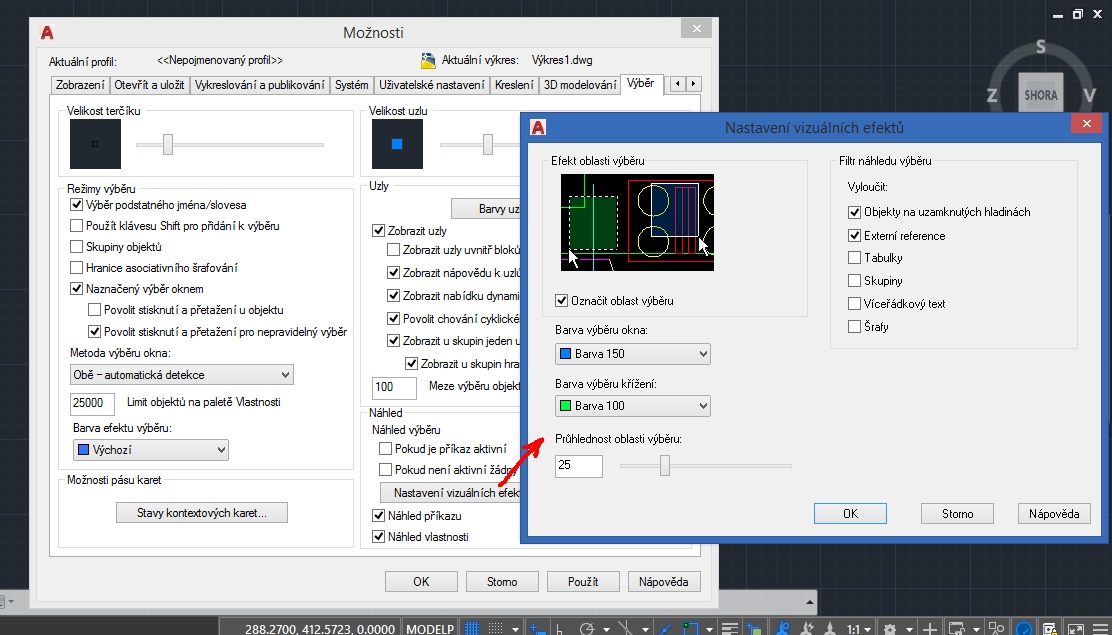The image size is (1112, 635).
Task: Open workspace switching gear in status bar
Action: 891,628
